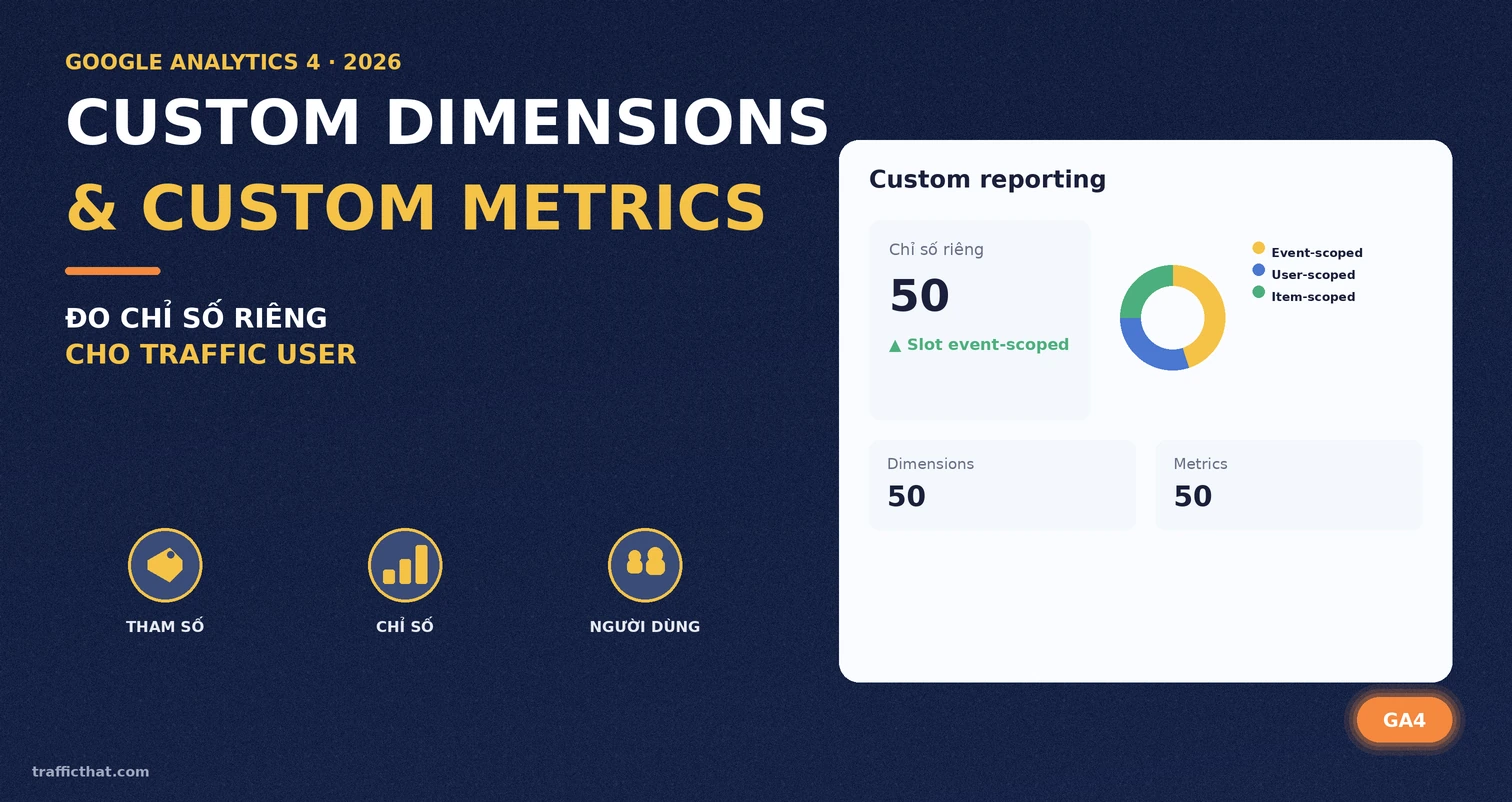Click the 'Item-scoped' legend label
The width and height of the screenshot is (1512, 802).
tap(1313, 297)
